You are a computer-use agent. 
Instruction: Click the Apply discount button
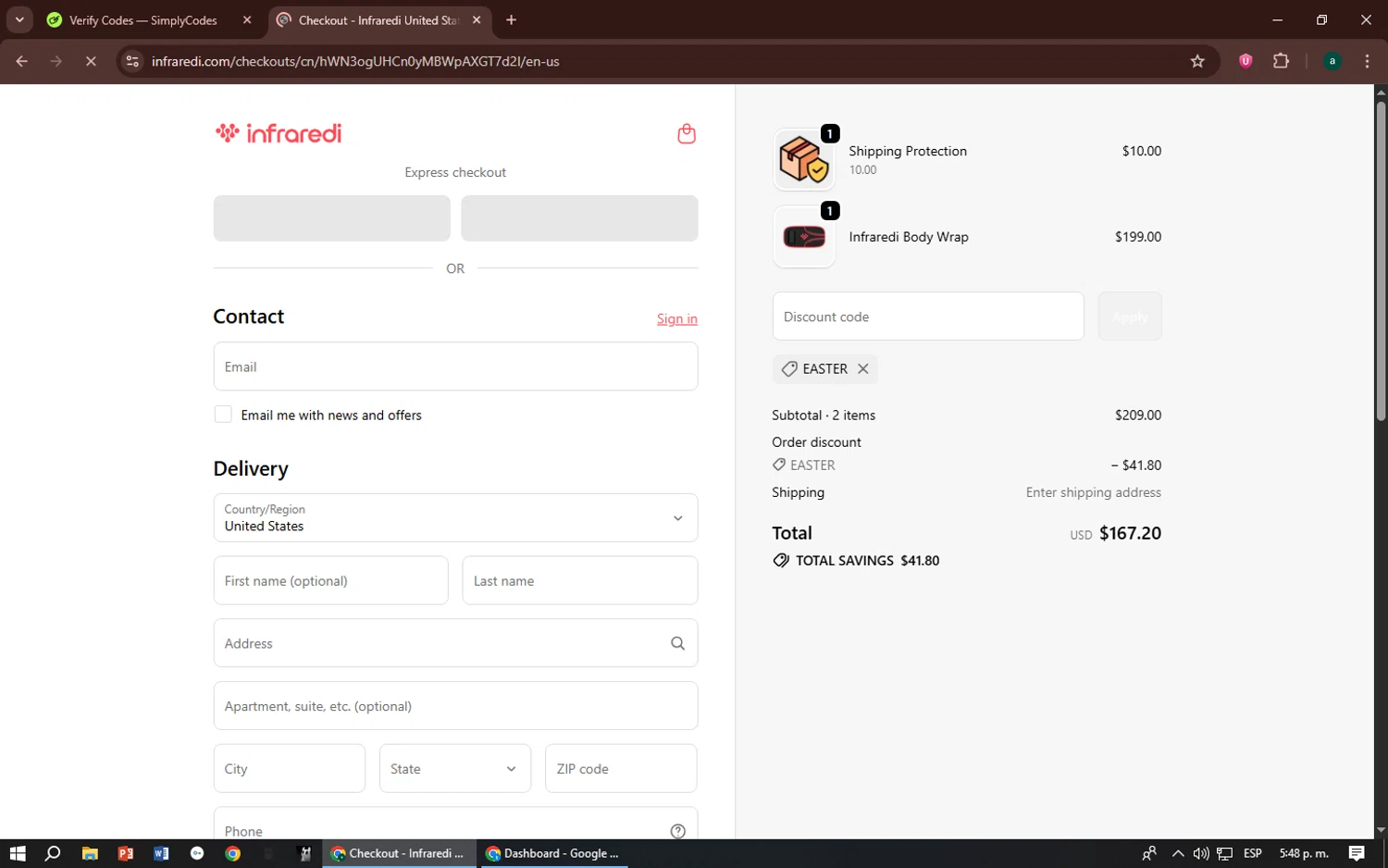point(1130,316)
